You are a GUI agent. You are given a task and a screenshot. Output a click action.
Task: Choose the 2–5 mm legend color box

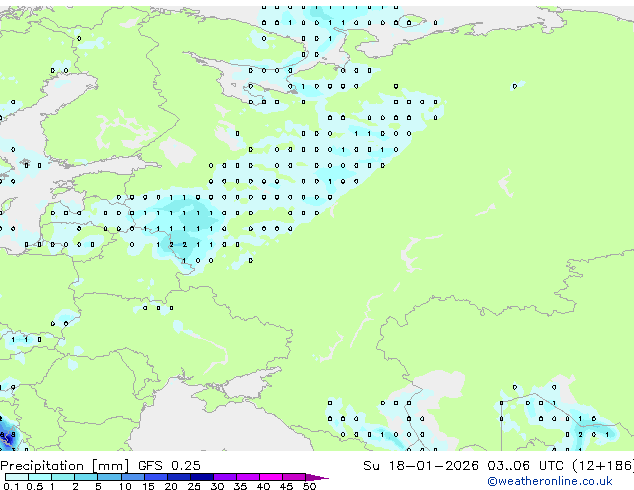pyautogui.click(x=86, y=477)
